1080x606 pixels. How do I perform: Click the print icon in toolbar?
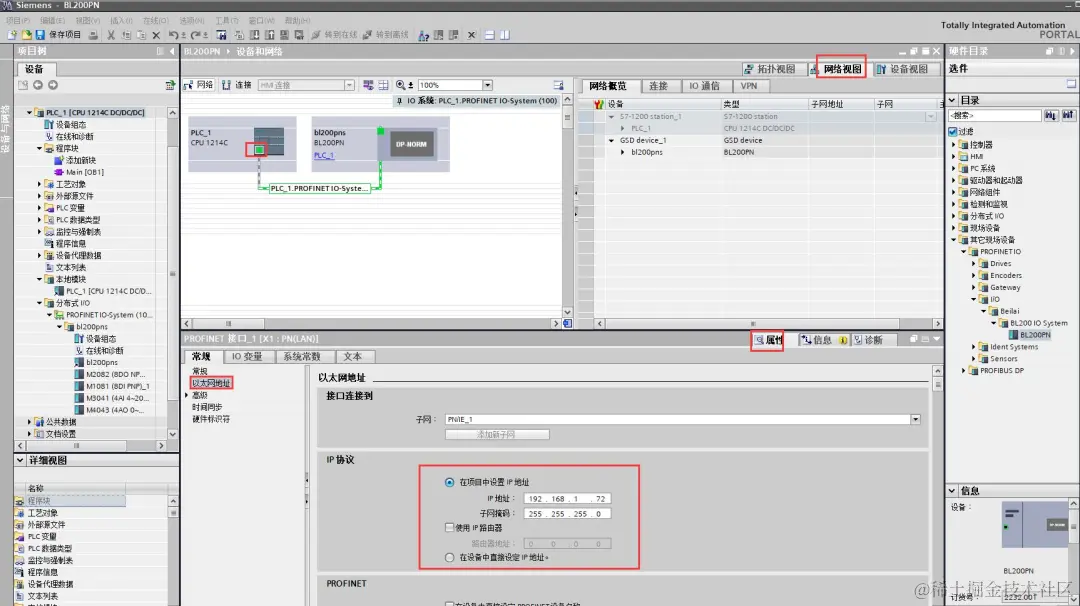tap(93, 34)
